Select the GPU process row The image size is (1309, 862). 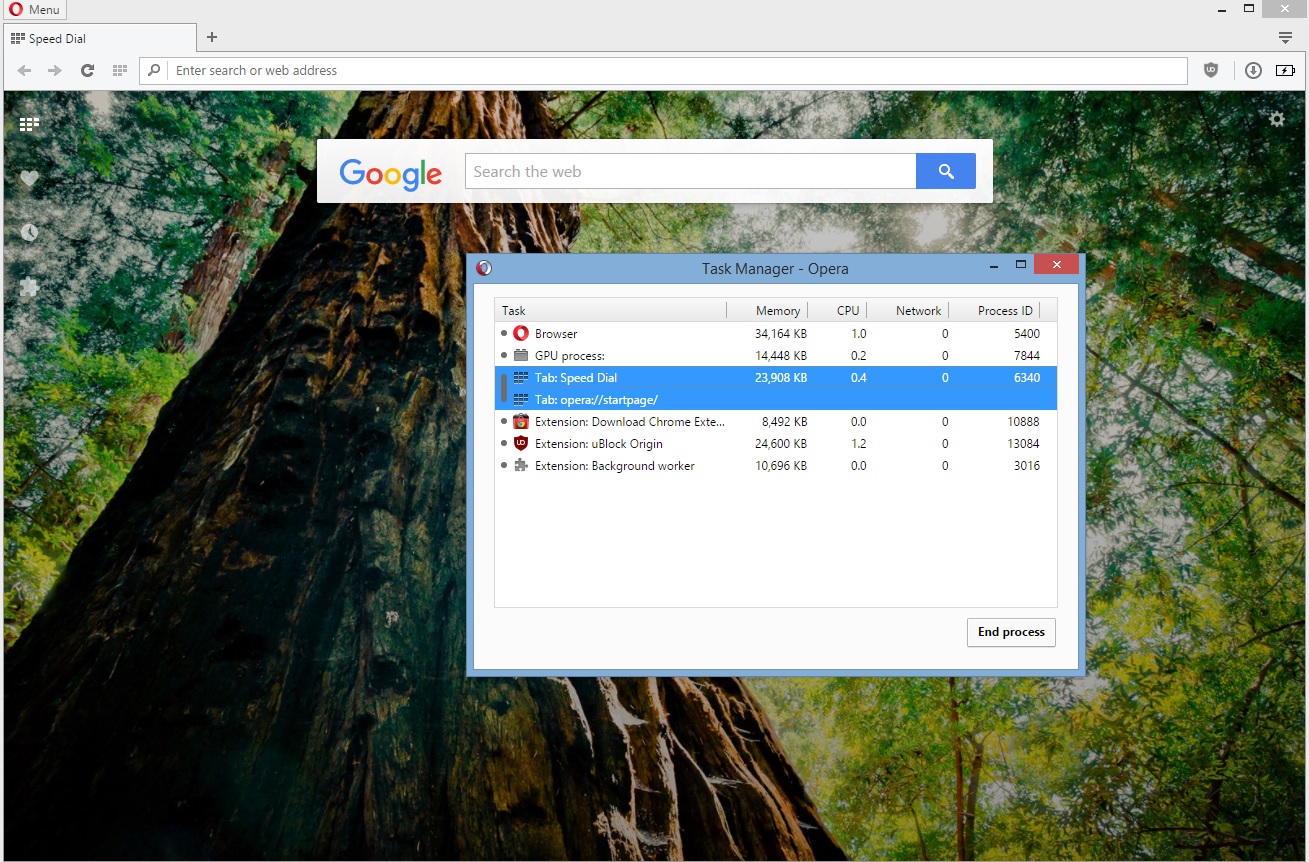point(776,356)
